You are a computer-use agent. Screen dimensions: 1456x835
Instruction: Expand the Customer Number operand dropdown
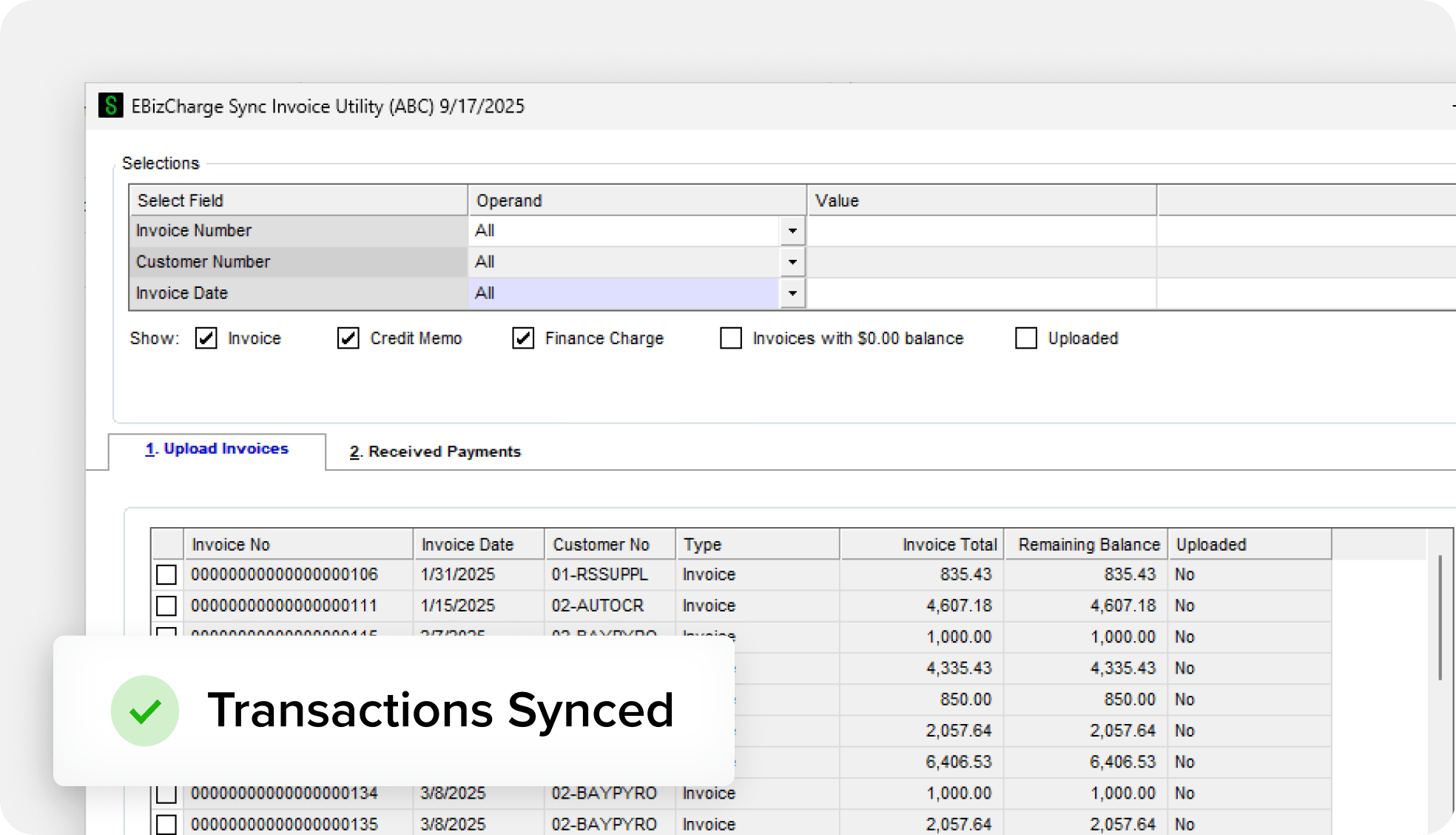coord(792,262)
